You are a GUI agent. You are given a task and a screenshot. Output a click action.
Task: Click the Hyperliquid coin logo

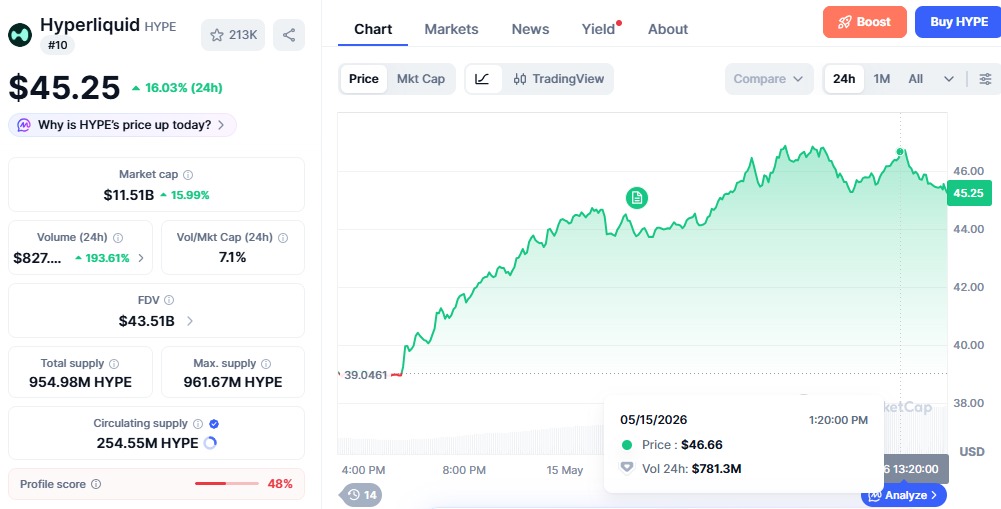[x=20, y=34]
